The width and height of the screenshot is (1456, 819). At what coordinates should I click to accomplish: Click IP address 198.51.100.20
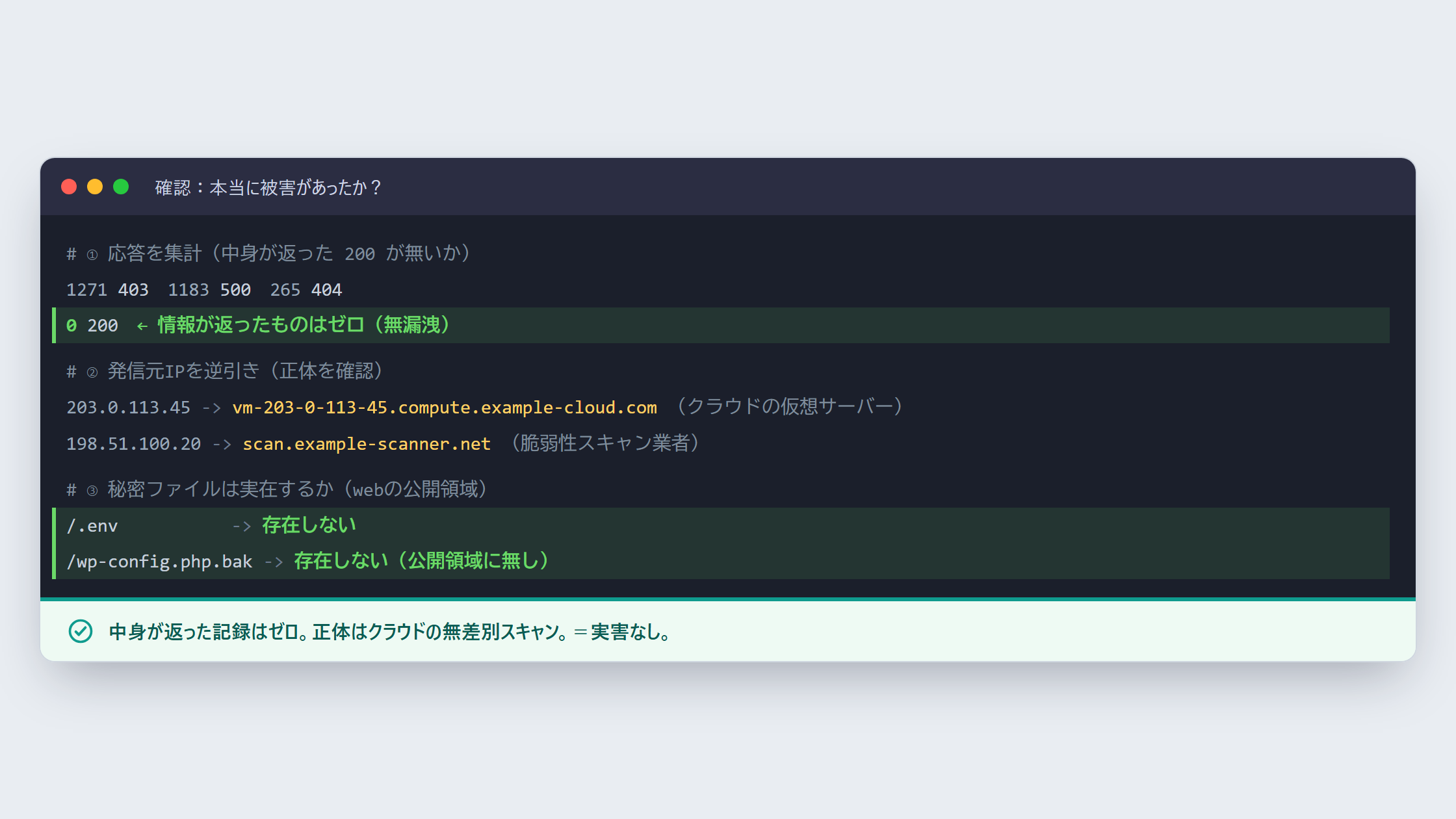coord(133,444)
